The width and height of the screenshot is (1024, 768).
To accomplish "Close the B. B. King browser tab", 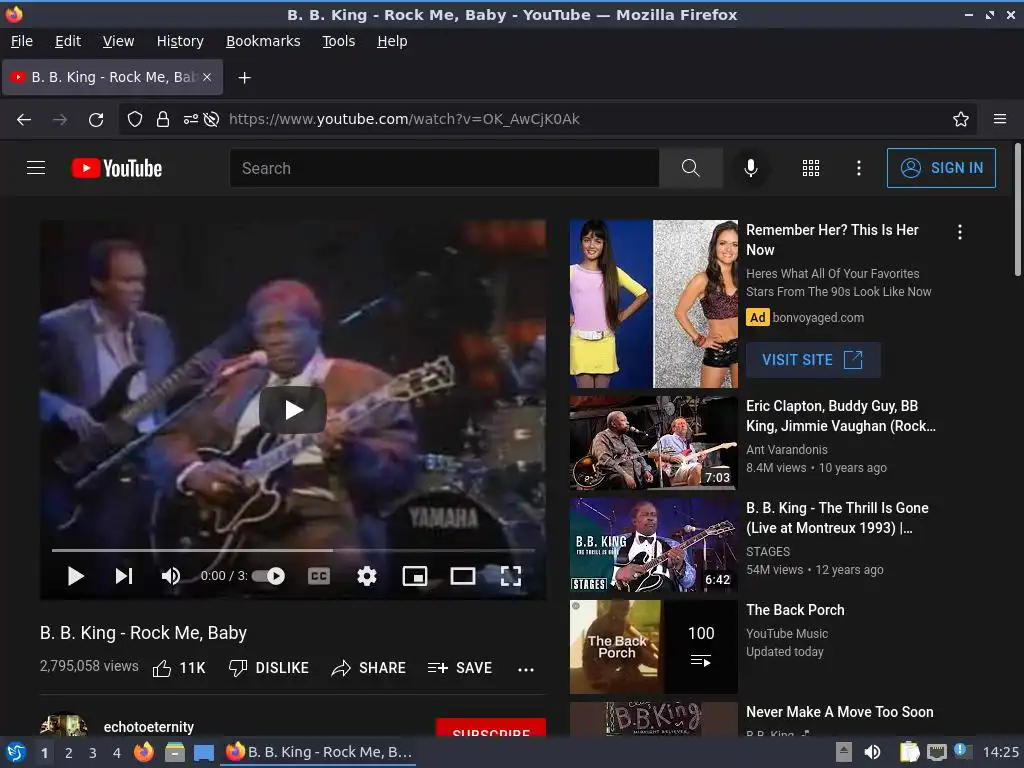I will point(206,77).
